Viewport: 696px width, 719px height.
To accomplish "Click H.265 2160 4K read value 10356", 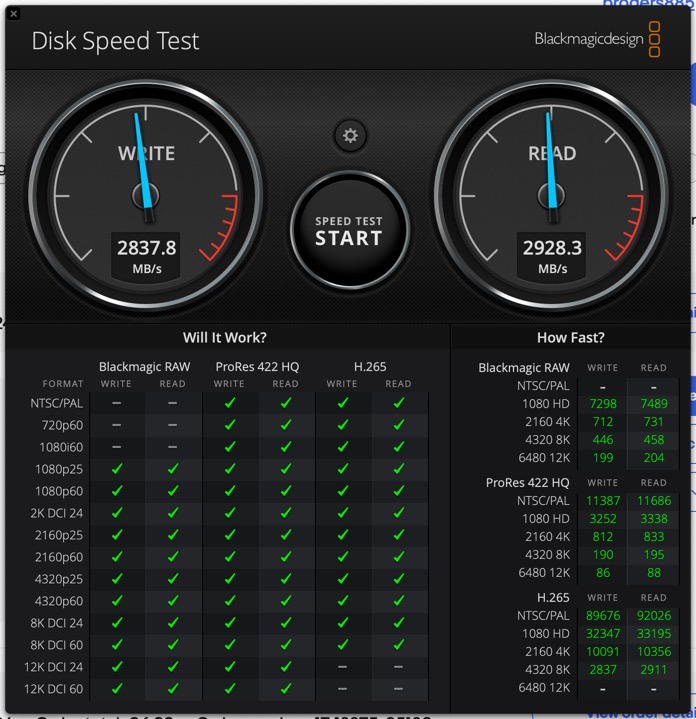I will 654,652.
